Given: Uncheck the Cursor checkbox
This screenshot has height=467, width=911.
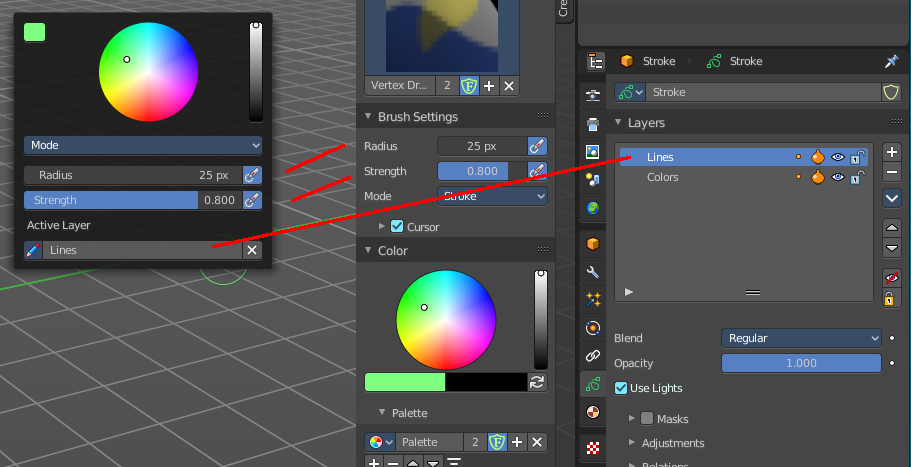Looking at the screenshot, I should [x=397, y=227].
